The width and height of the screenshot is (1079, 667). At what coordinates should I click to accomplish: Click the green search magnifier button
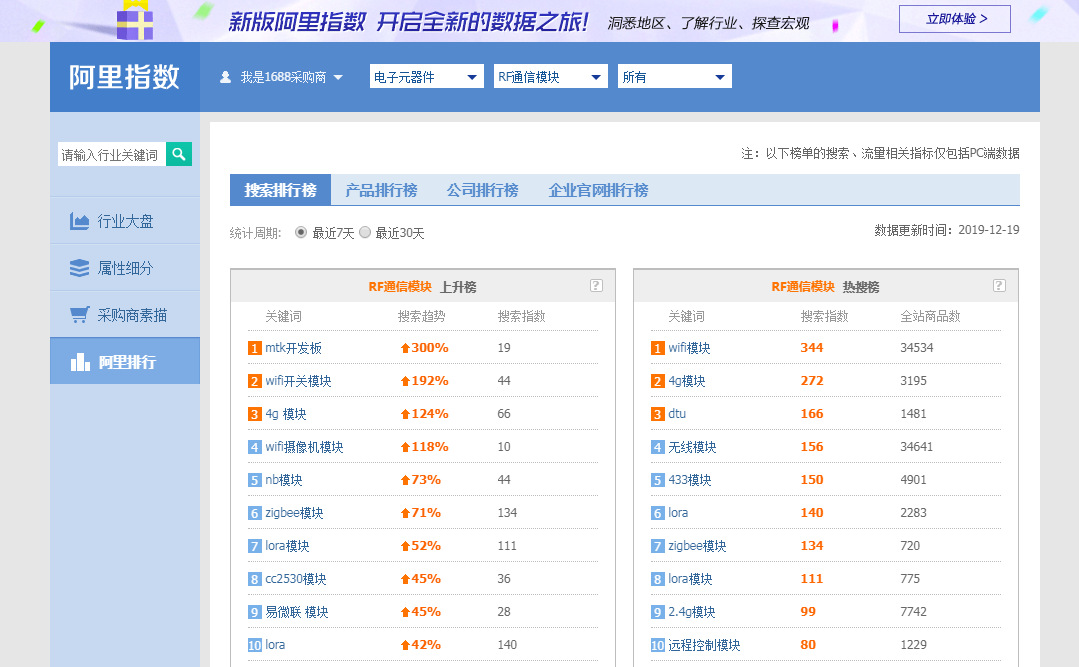(x=179, y=154)
